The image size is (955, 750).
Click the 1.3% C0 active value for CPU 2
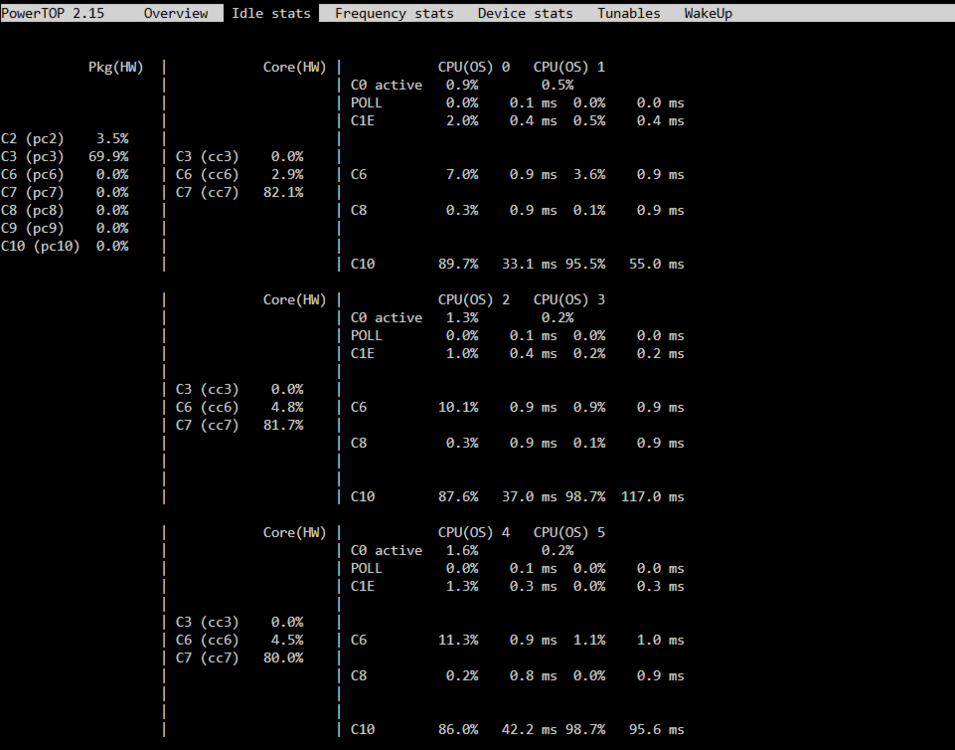coord(462,318)
